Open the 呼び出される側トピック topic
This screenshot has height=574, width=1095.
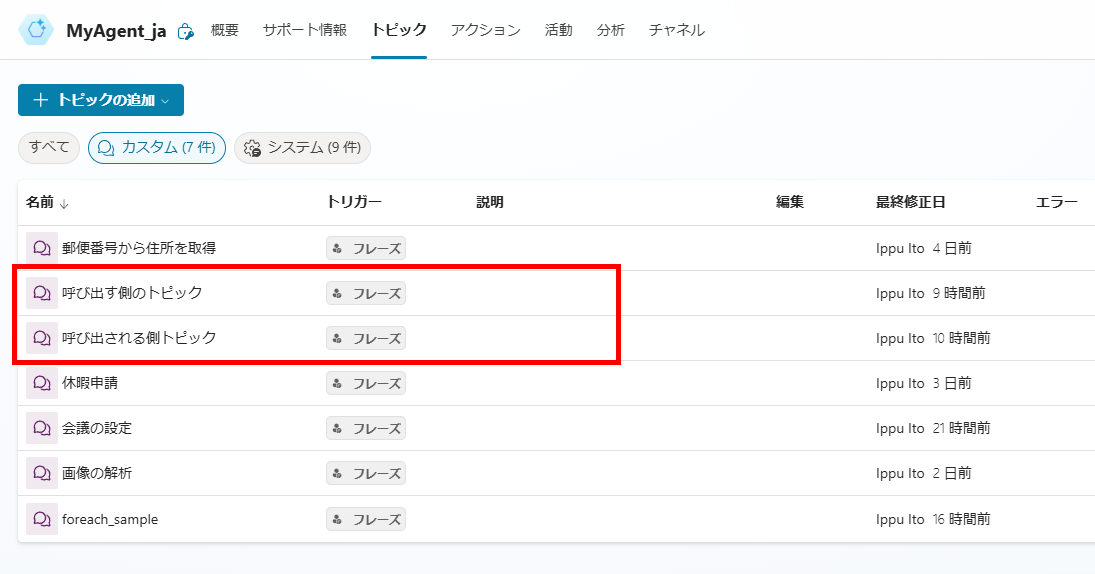139,338
